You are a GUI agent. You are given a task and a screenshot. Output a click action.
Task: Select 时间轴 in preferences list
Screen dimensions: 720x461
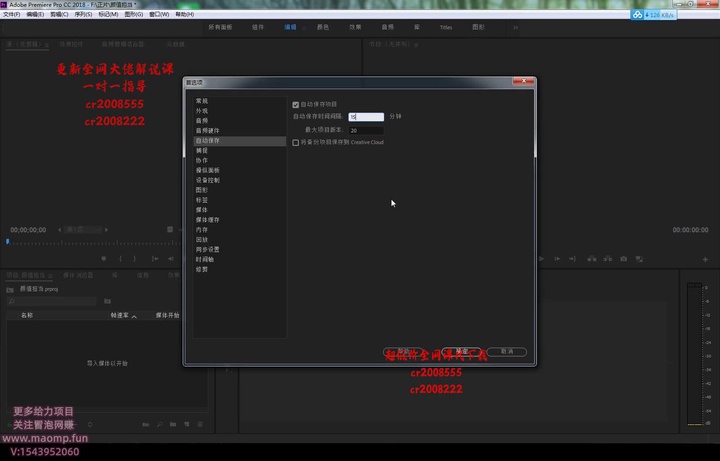click(204, 259)
